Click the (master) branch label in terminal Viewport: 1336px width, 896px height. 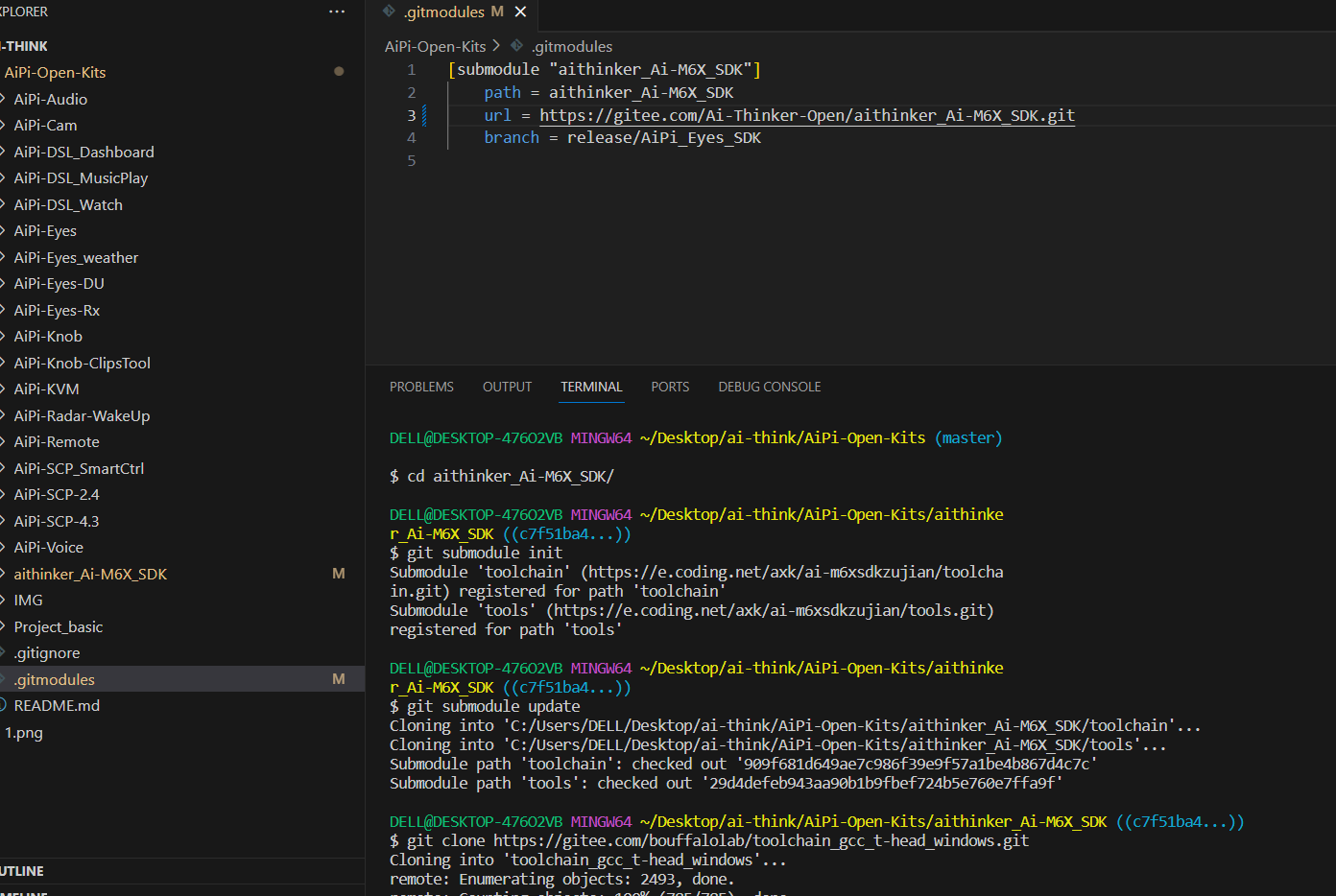tap(968, 437)
